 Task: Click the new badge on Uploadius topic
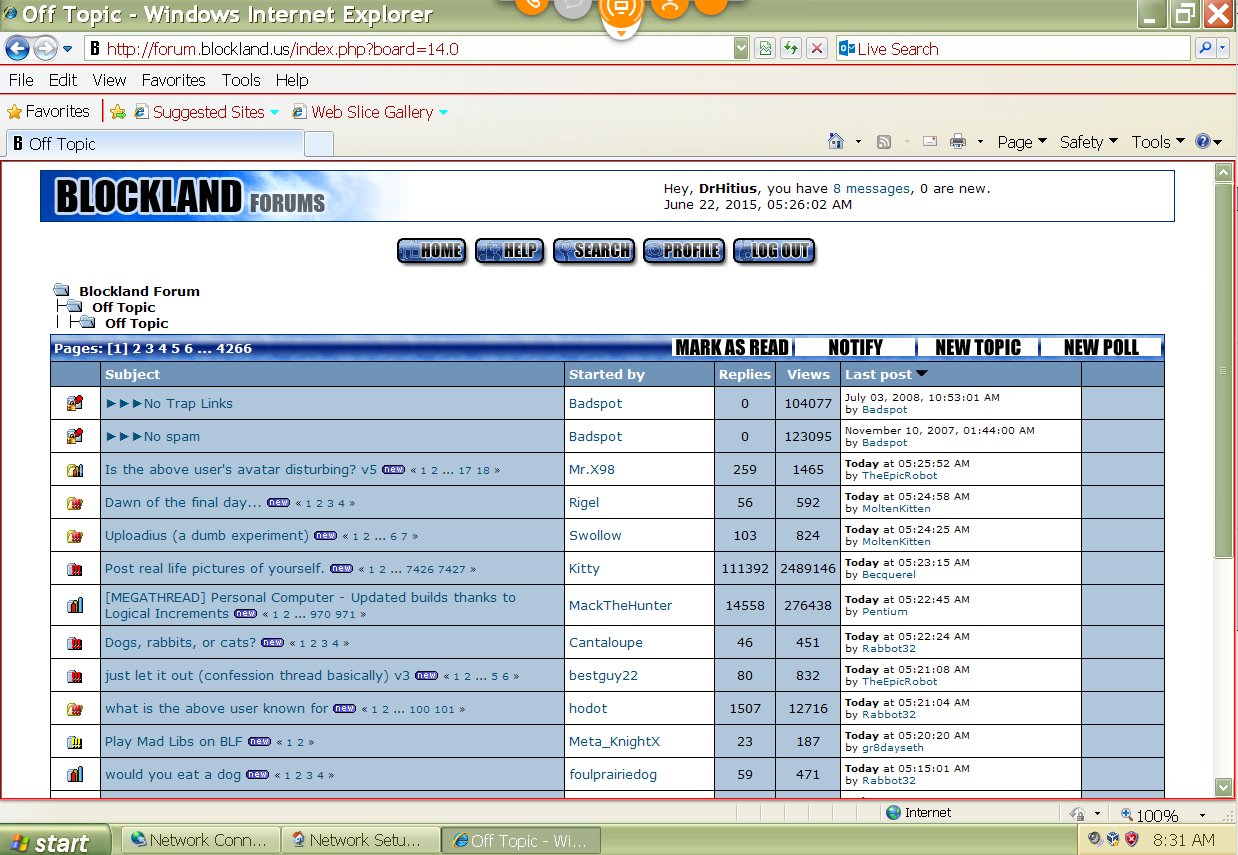pos(325,535)
